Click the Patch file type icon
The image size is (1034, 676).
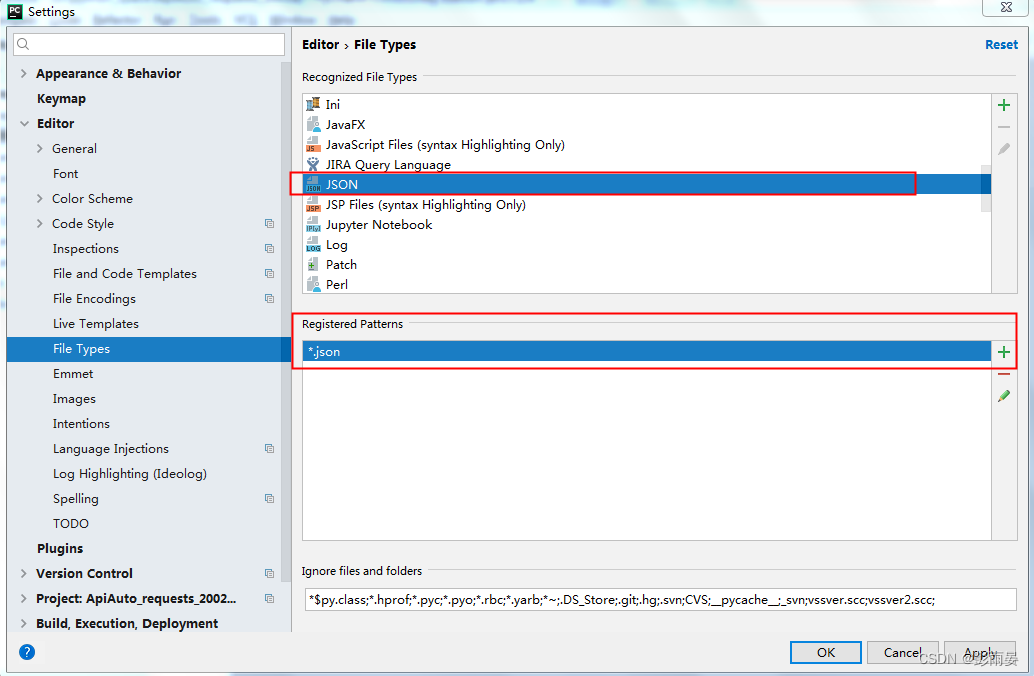[x=313, y=264]
